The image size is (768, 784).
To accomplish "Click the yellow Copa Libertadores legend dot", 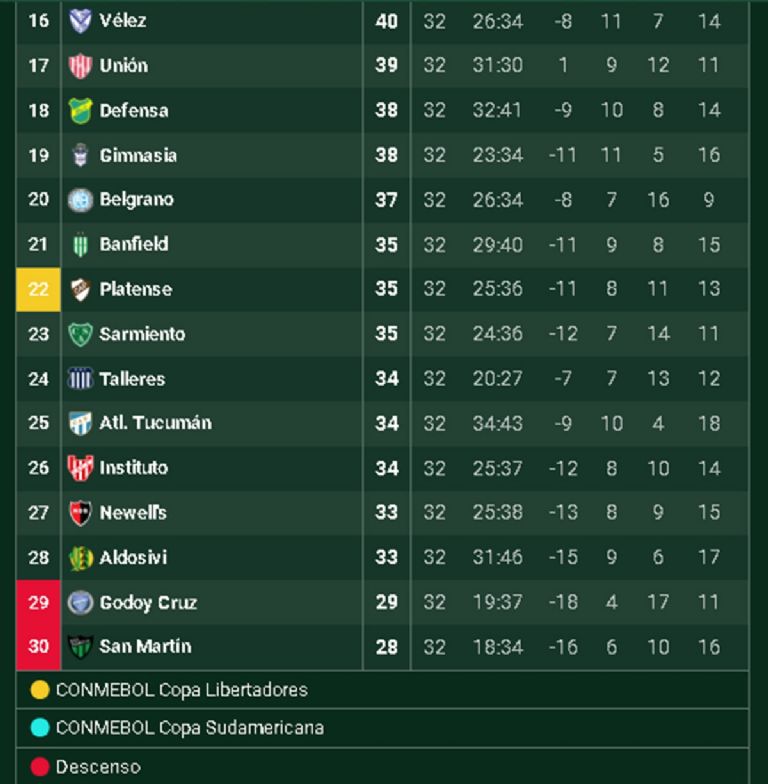I will pyautogui.click(x=40, y=690).
